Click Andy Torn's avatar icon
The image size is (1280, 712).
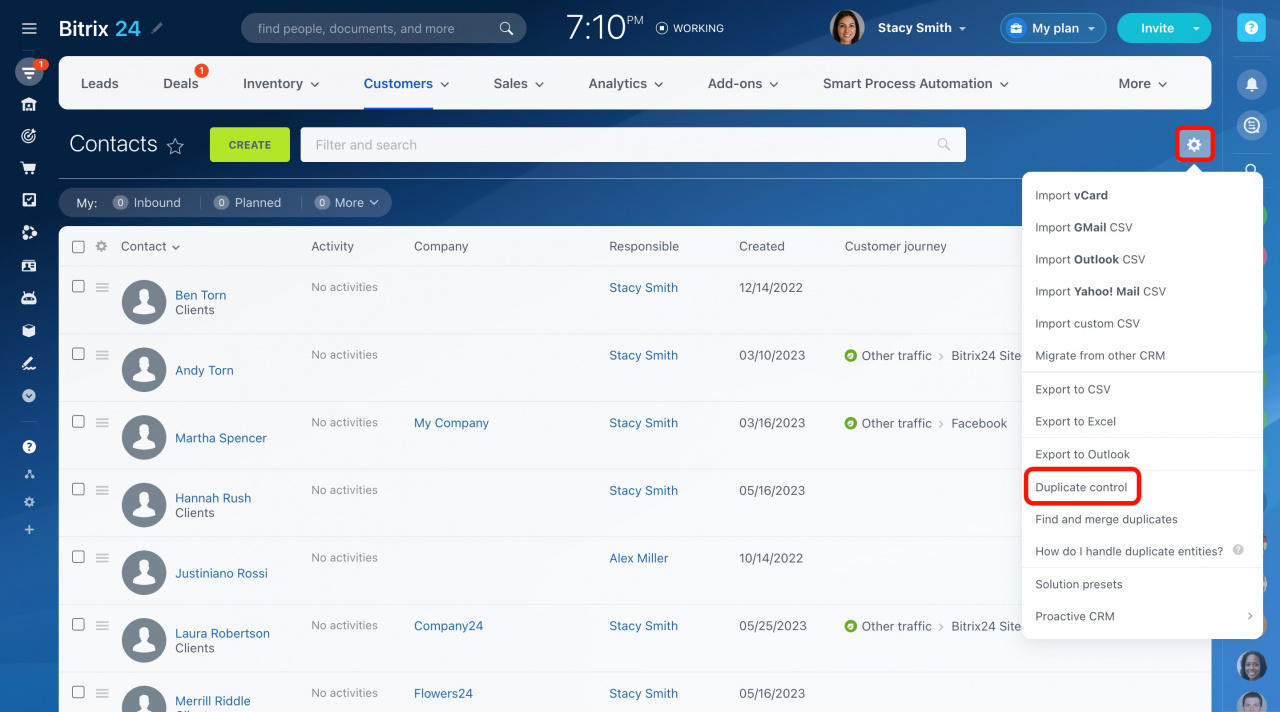coord(144,370)
